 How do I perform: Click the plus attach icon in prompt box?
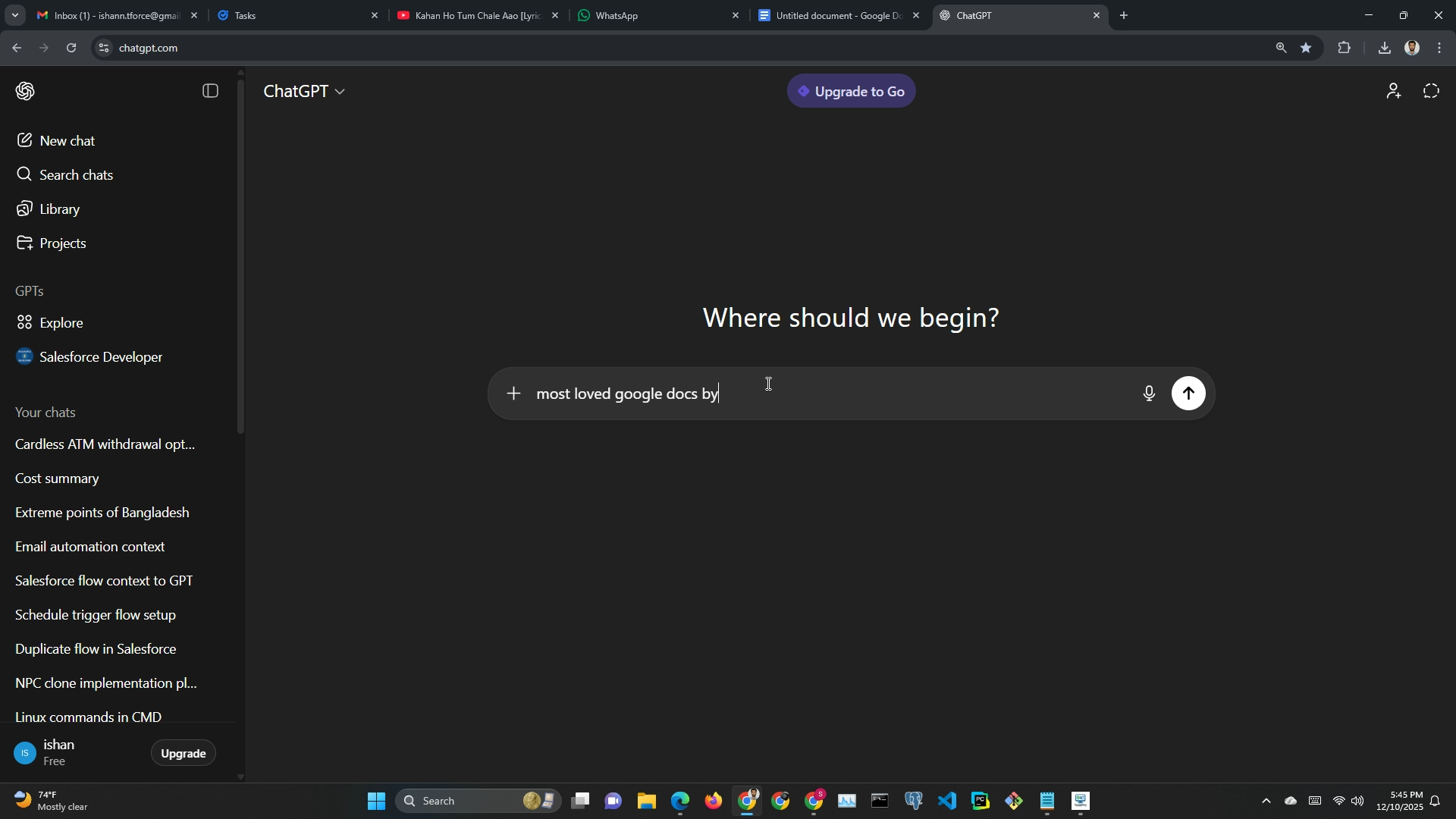(x=513, y=394)
